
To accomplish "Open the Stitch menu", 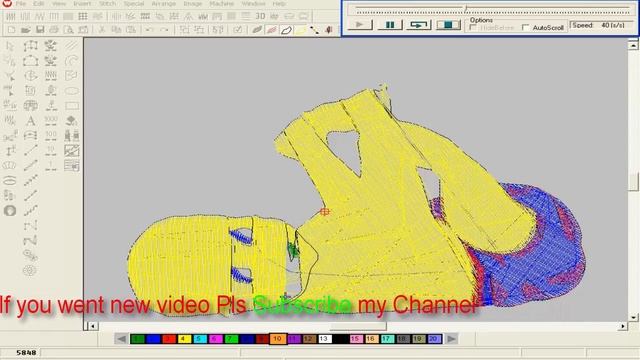I will click(x=107, y=4).
